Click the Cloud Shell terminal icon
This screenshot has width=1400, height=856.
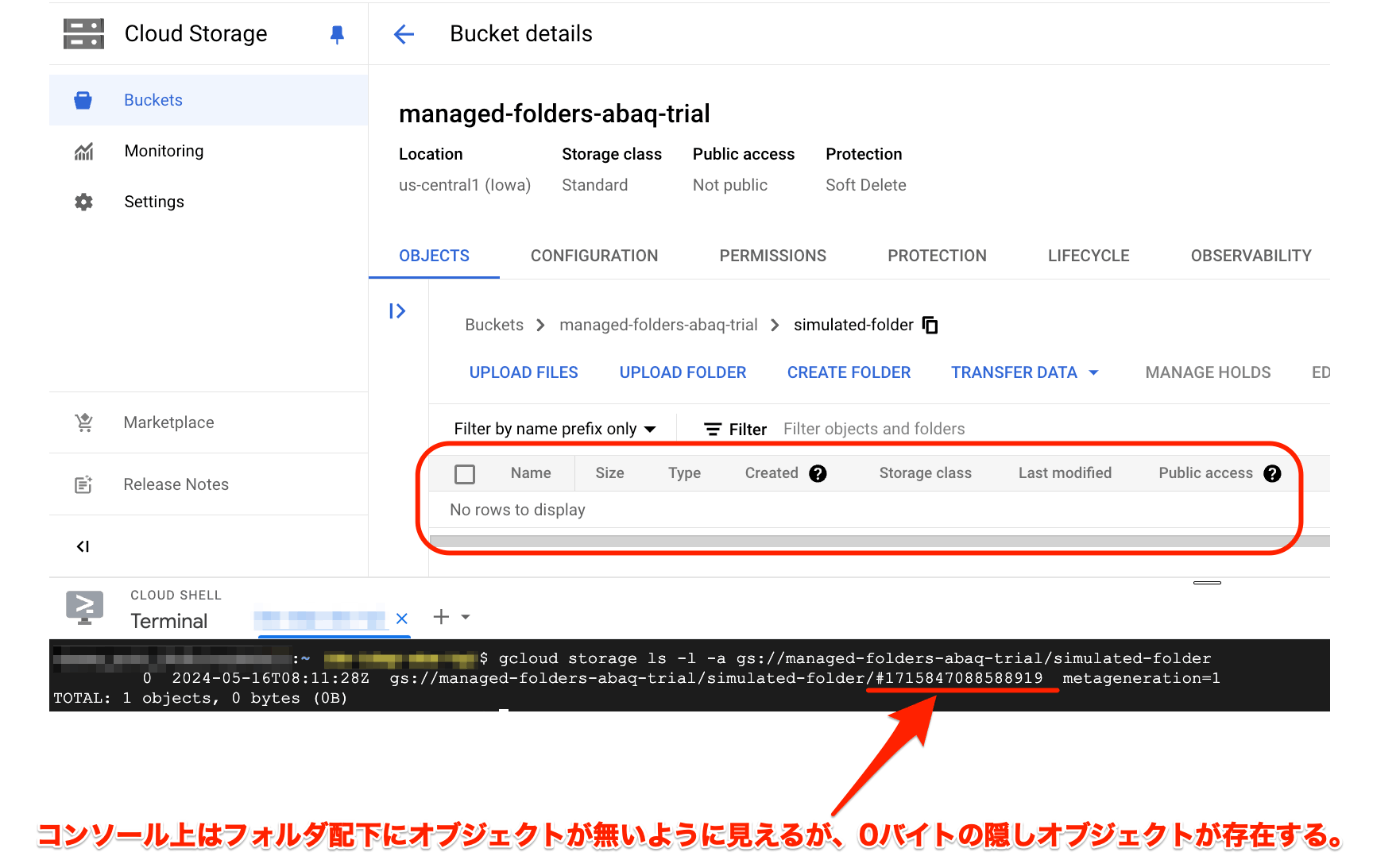[x=84, y=607]
